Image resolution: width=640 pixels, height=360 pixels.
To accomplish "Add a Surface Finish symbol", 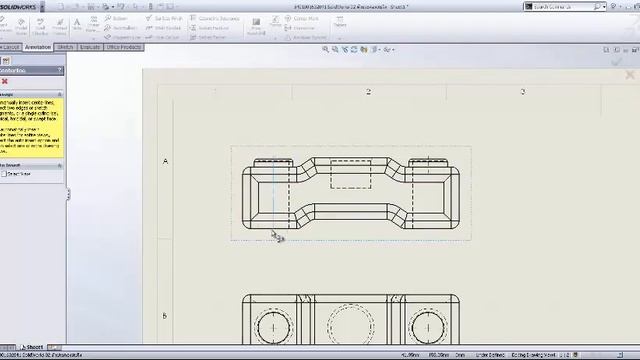I will pos(164,18).
